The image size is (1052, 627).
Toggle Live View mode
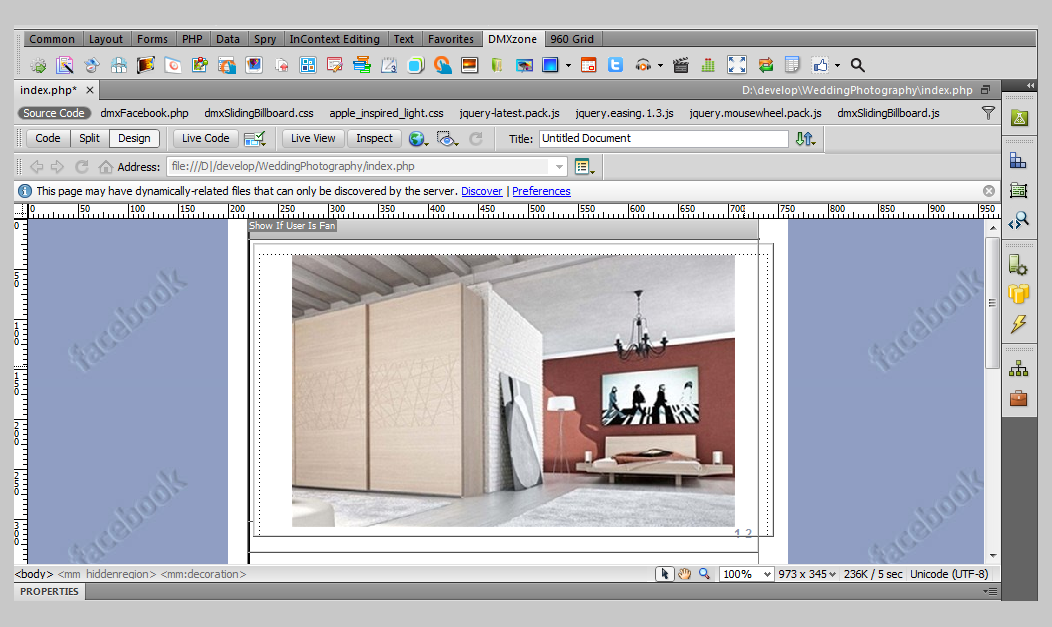[x=313, y=138]
